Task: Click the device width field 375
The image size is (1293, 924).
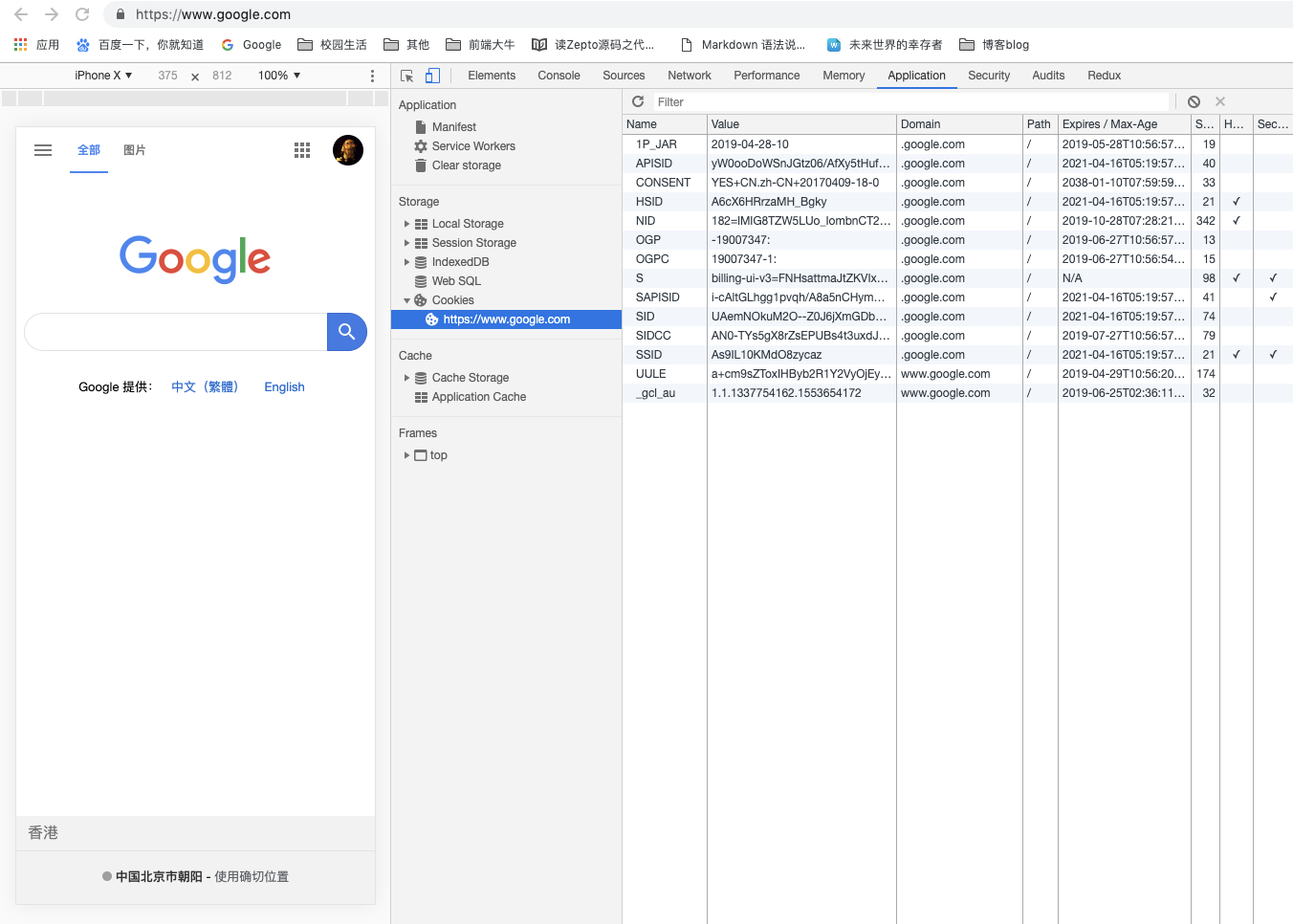Action: point(167,76)
